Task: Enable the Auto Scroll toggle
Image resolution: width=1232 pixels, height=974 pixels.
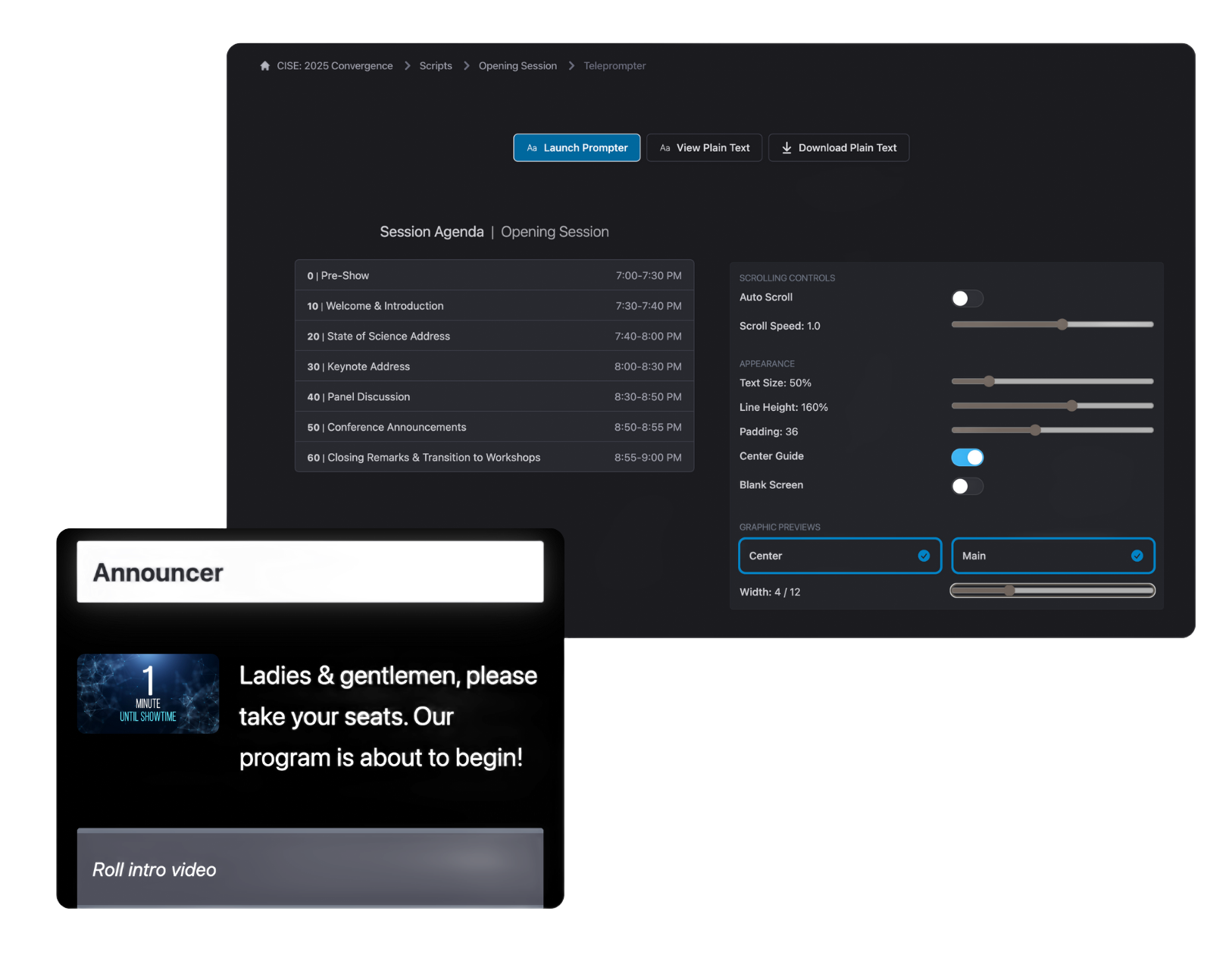Action: pos(967,299)
